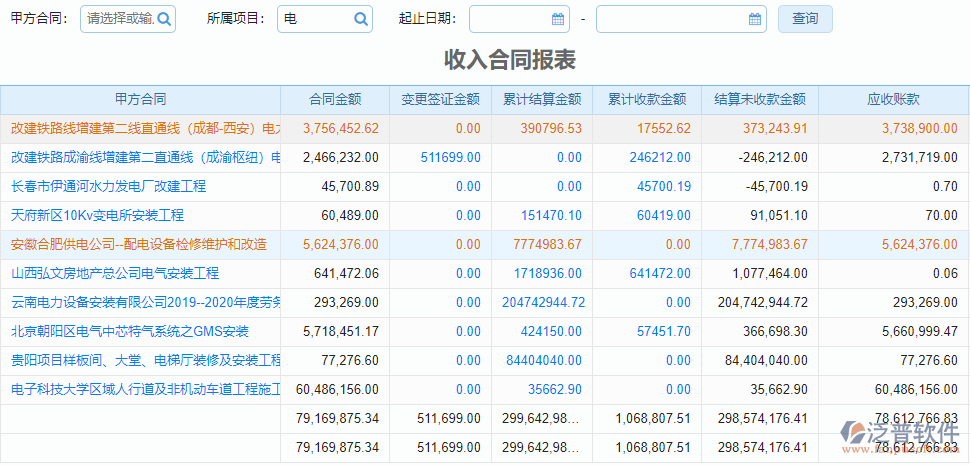This screenshot has height=465, width=970.
Task: Open contract 云南电力设备安装有限公司2019--2020
Action: click(x=145, y=302)
